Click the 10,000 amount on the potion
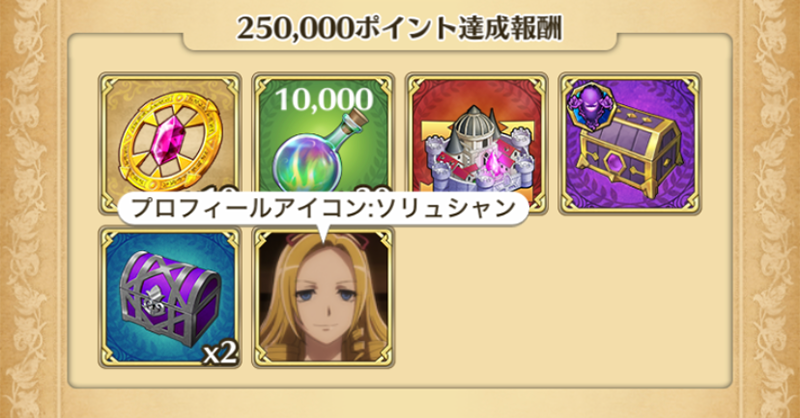 pyautogui.click(x=324, y=100)
